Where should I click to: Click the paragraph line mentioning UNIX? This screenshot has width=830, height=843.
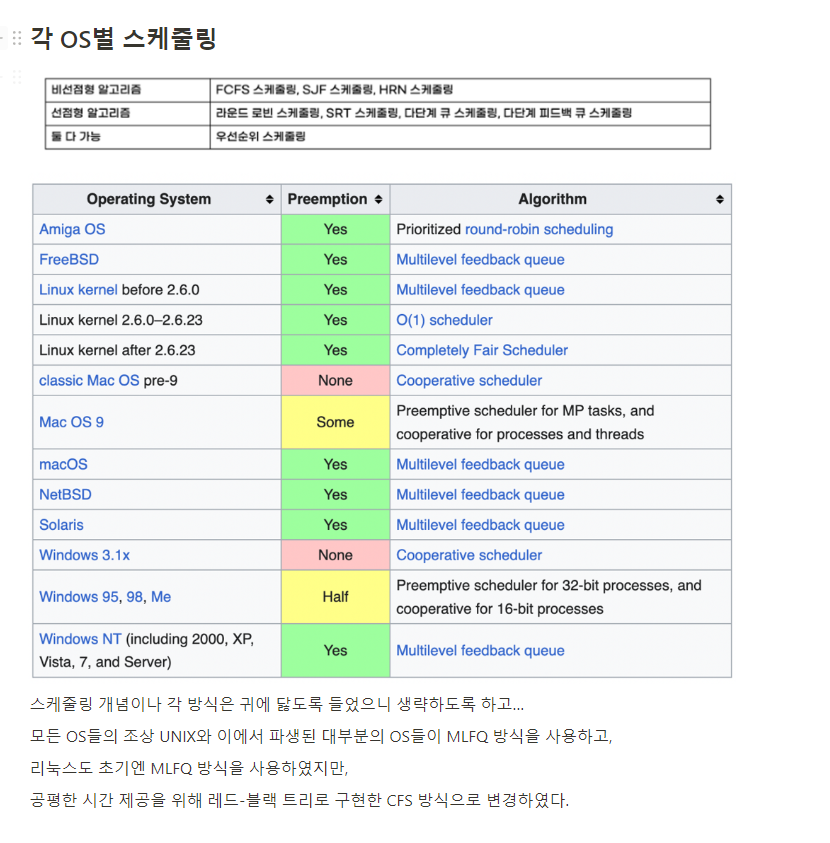321,736
